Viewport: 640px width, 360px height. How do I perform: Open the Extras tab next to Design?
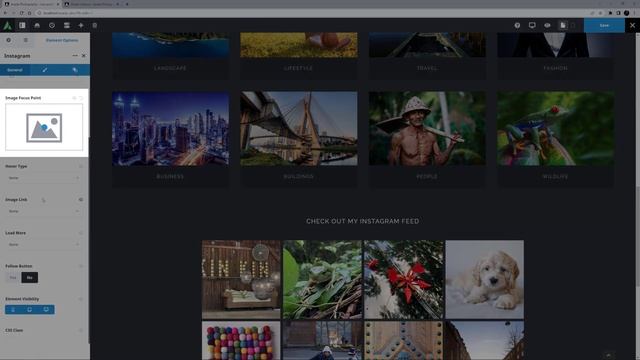click(75, 70)
